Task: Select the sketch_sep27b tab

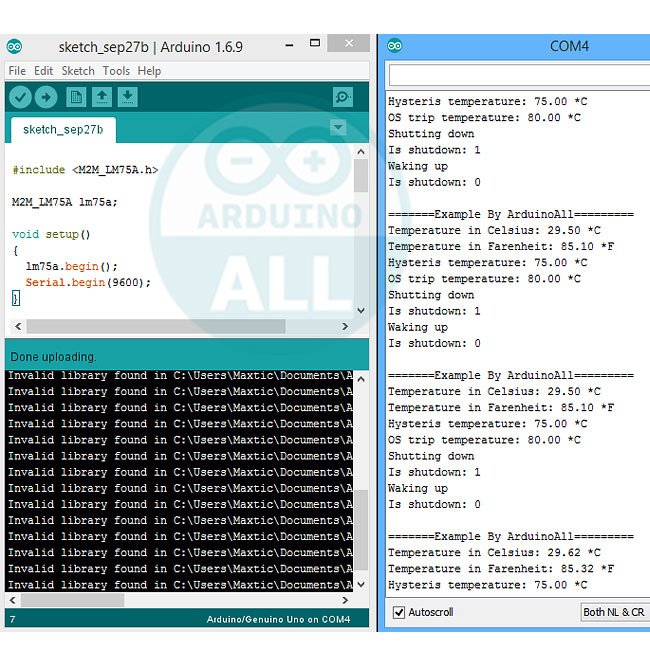Action: (x=63, y=130)
